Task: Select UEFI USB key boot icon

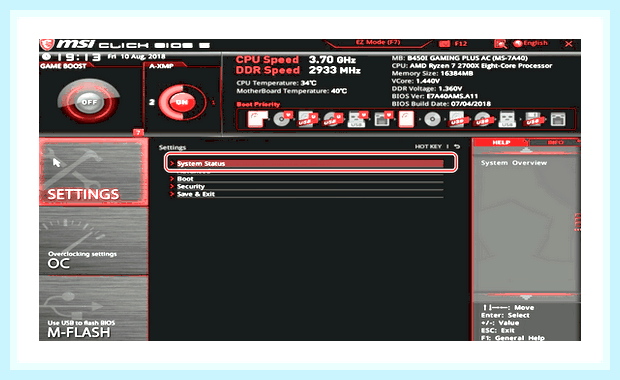Action: 357,119
